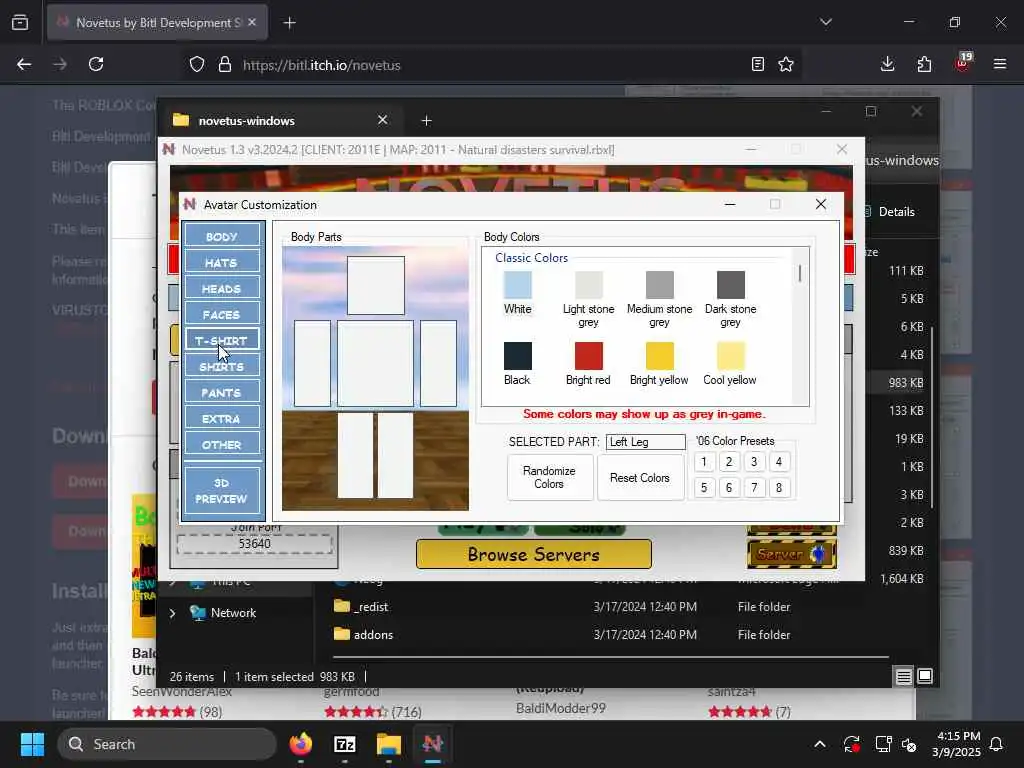Launch the 3D PREVIEW
This screenshot has width=1024, height=768.
pyautogui.click(x=222, y=490)
